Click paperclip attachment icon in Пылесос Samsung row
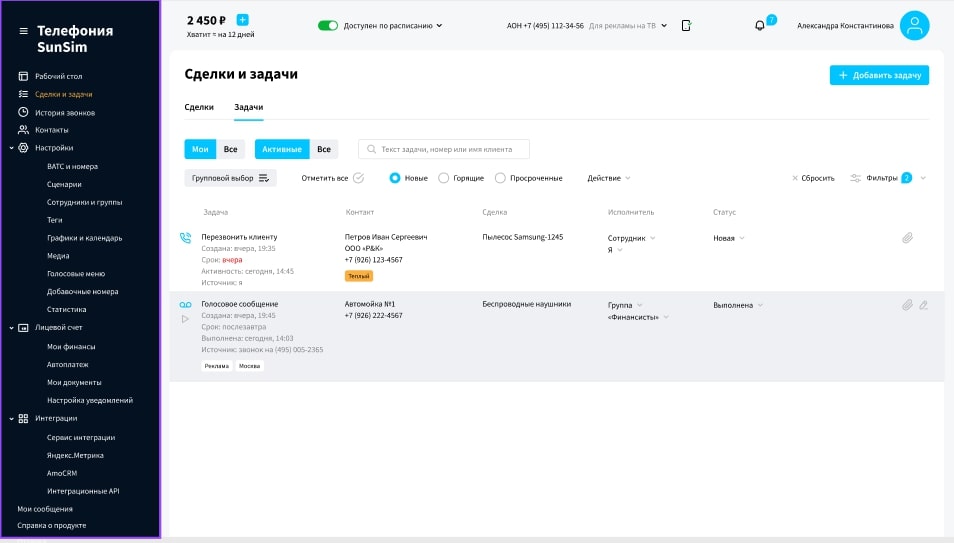The image size is (954, 543). coord(907,238)
